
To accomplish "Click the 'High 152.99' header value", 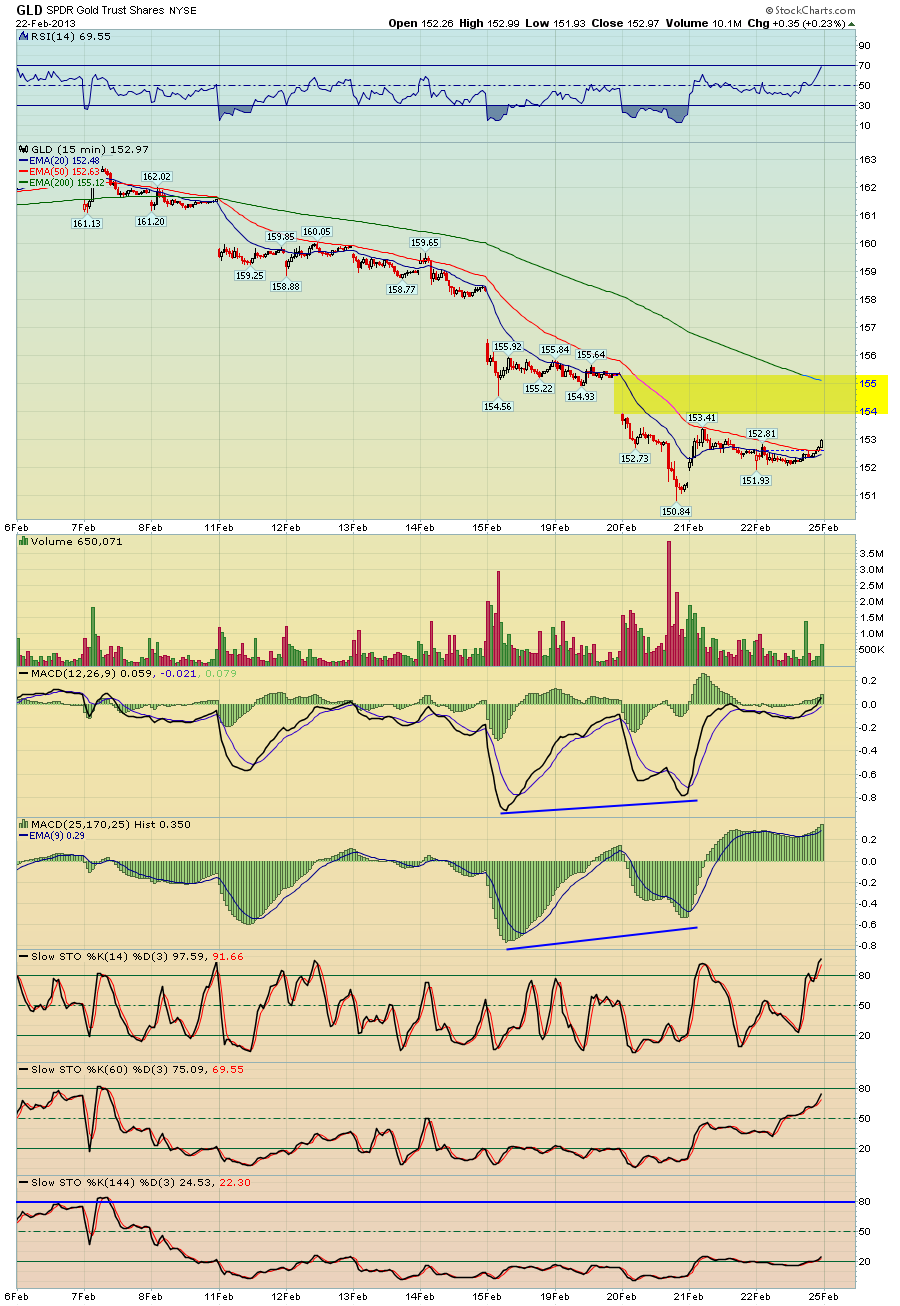I will click(x=487, y=23).
